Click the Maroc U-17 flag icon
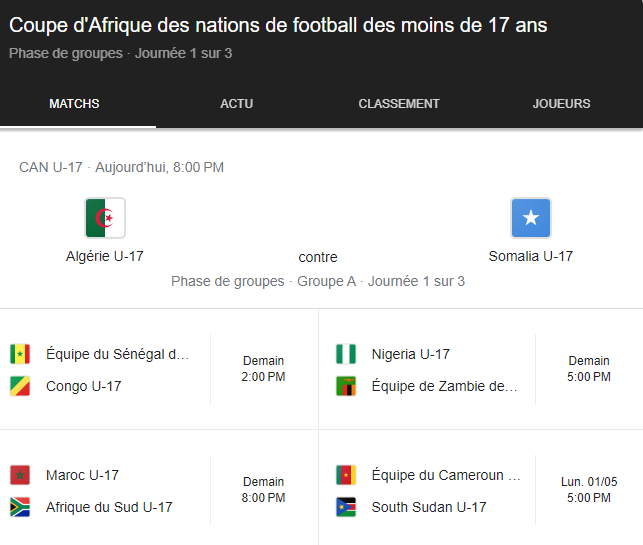The height and width of the screenshot is (545, 643). 20,475
